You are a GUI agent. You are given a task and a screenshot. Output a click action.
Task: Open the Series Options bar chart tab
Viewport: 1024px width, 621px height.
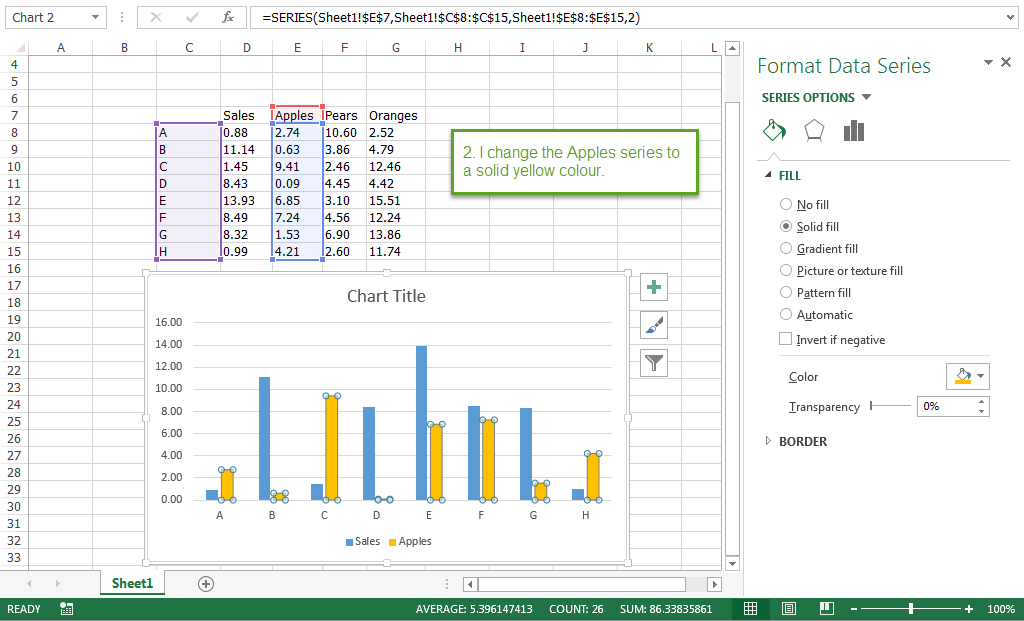tap(854, 131)
